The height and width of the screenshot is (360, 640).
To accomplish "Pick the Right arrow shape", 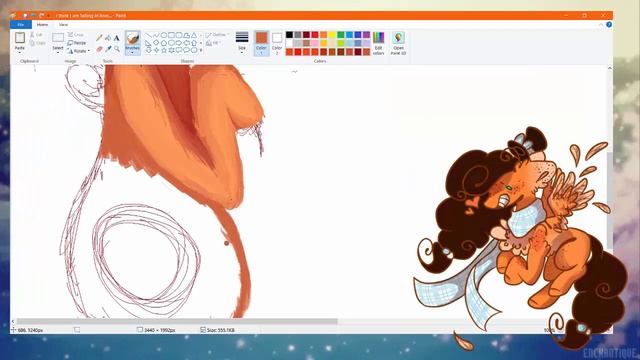I will pos(179,42).
